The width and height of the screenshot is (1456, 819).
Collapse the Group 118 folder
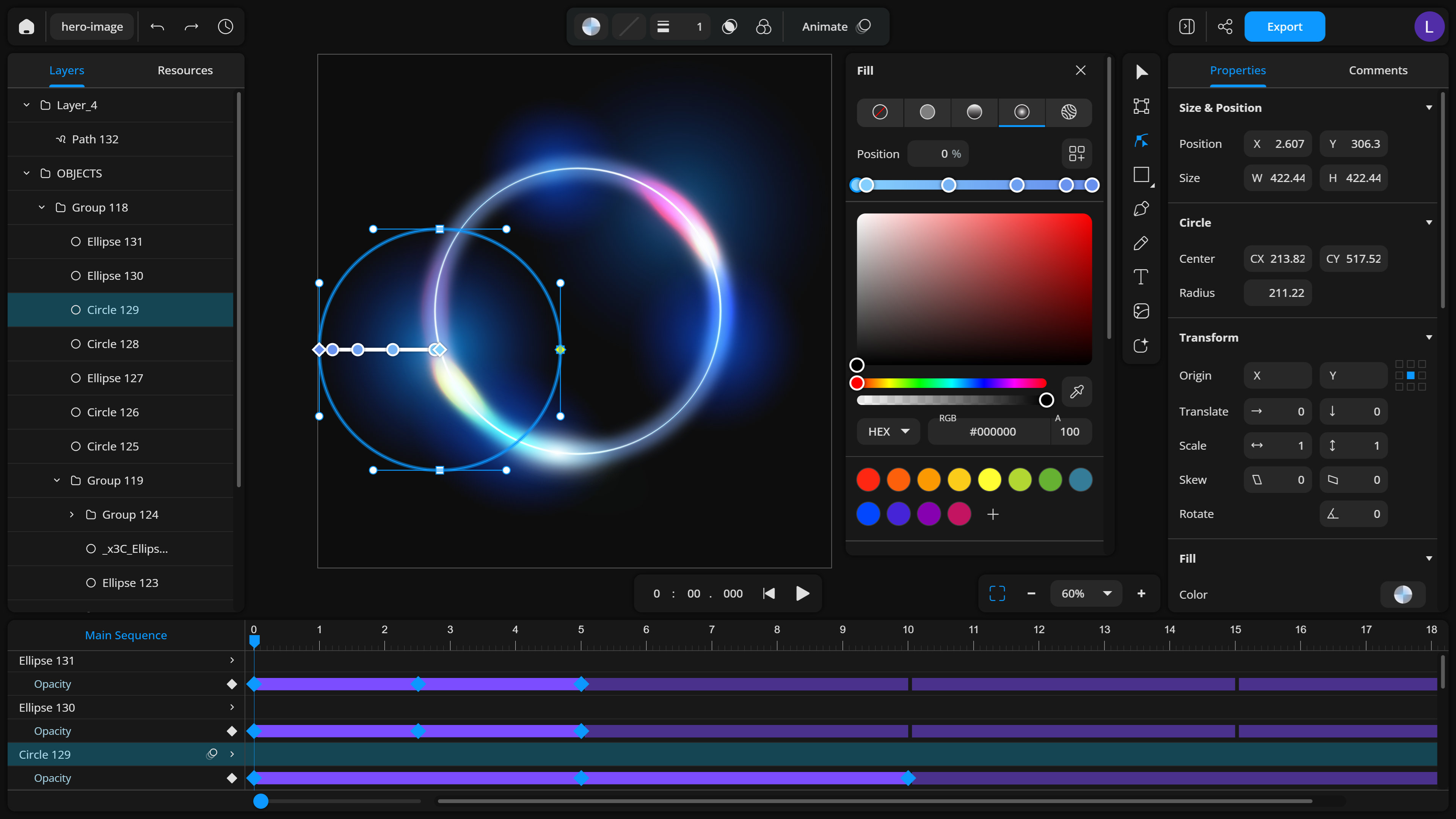click(42, 207)
